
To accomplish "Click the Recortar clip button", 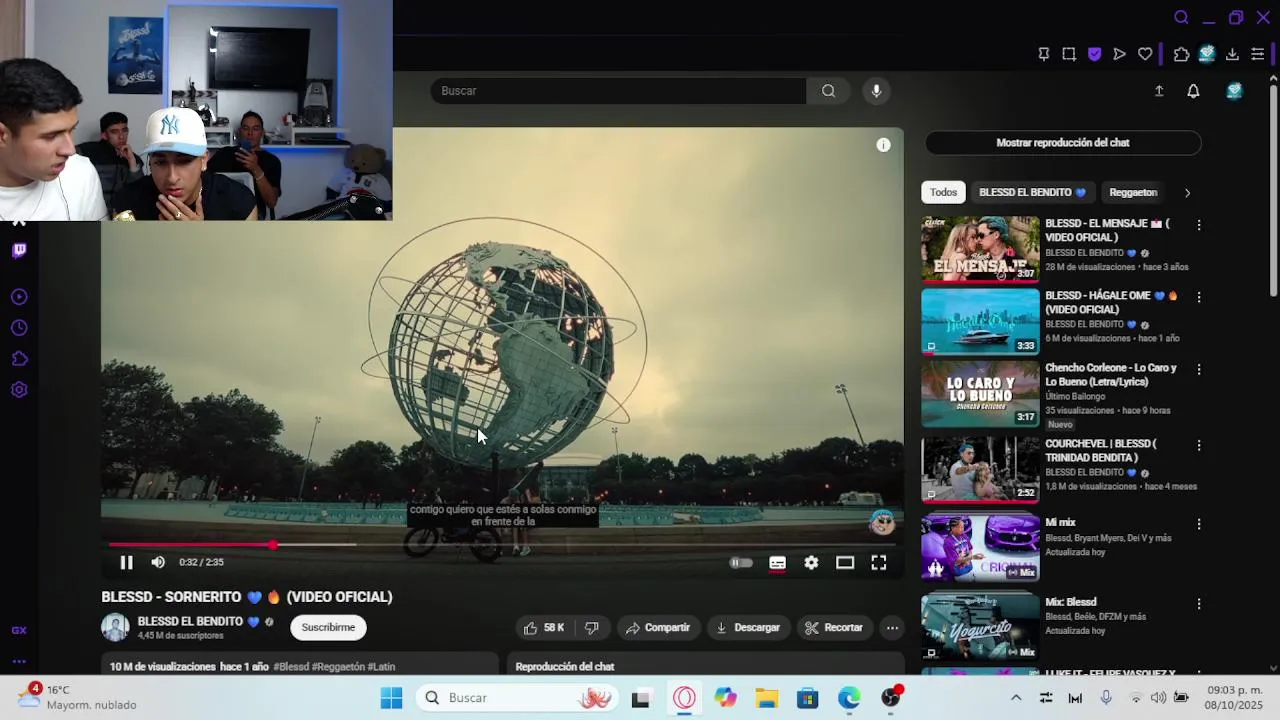I will 833,628.
